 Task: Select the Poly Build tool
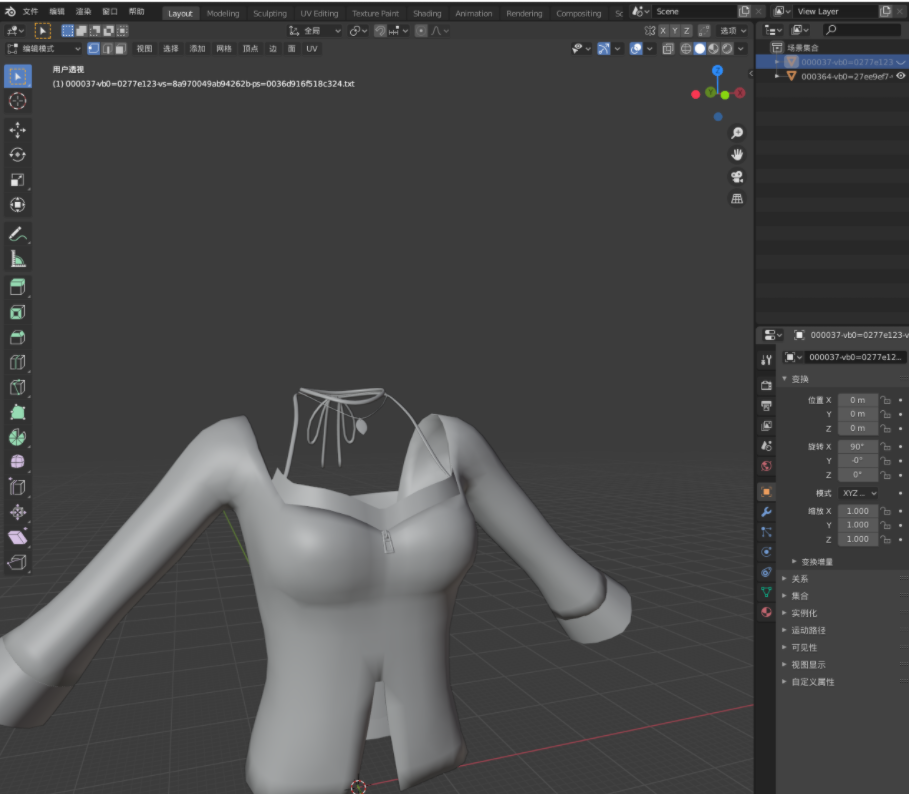click(x=17, y=412)
